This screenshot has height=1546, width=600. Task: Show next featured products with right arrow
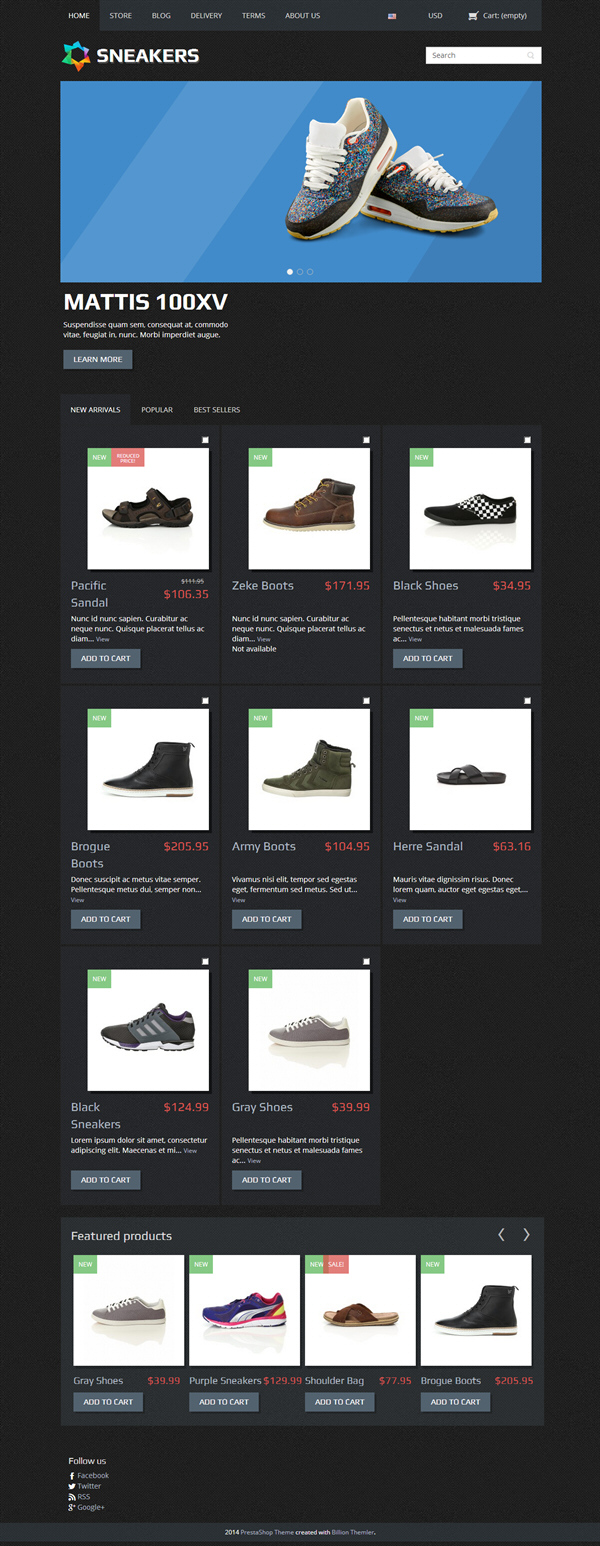(526, 1235)
